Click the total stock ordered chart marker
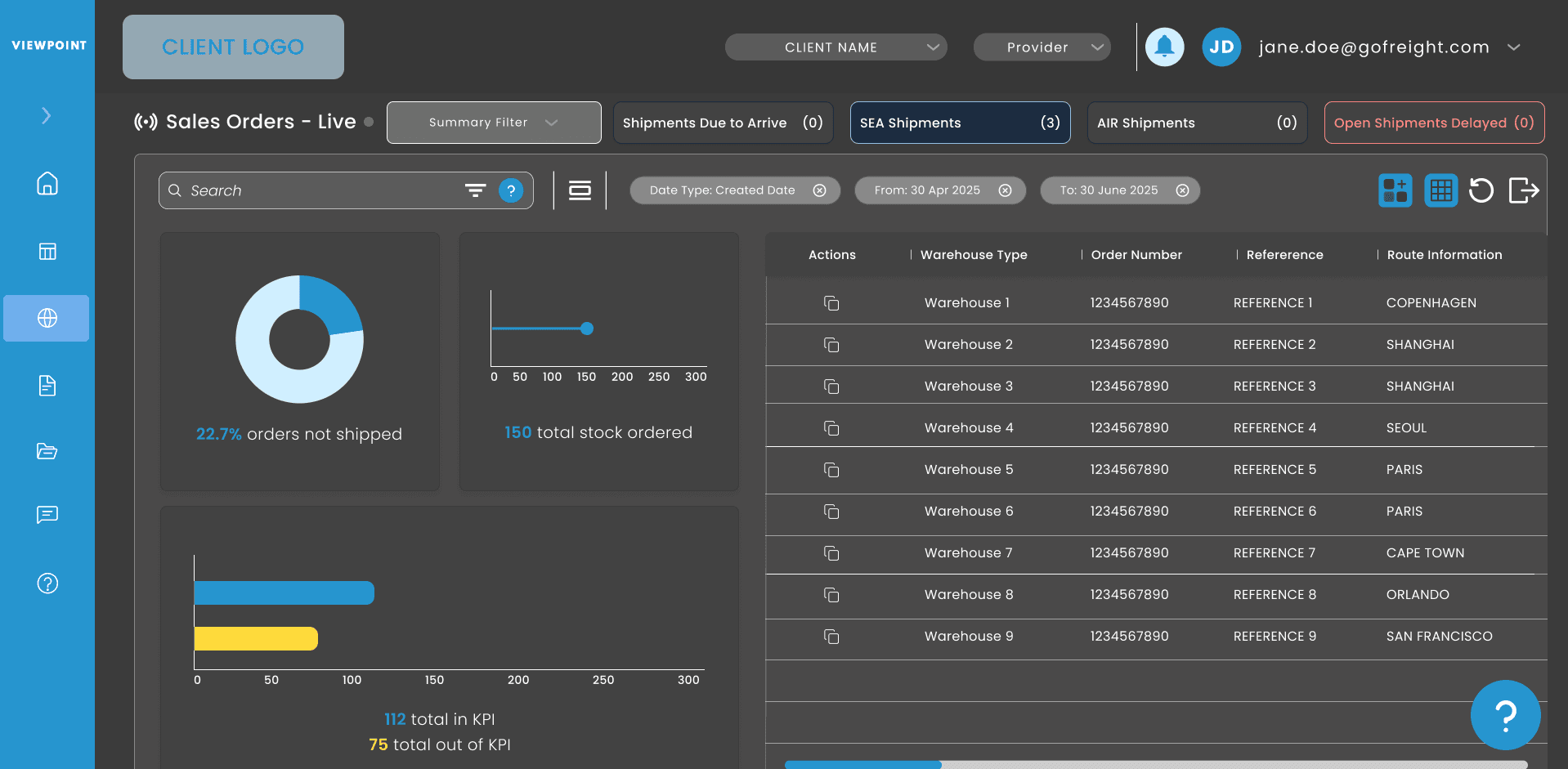Screen dimensions: 1568x769 coord(587,329)
